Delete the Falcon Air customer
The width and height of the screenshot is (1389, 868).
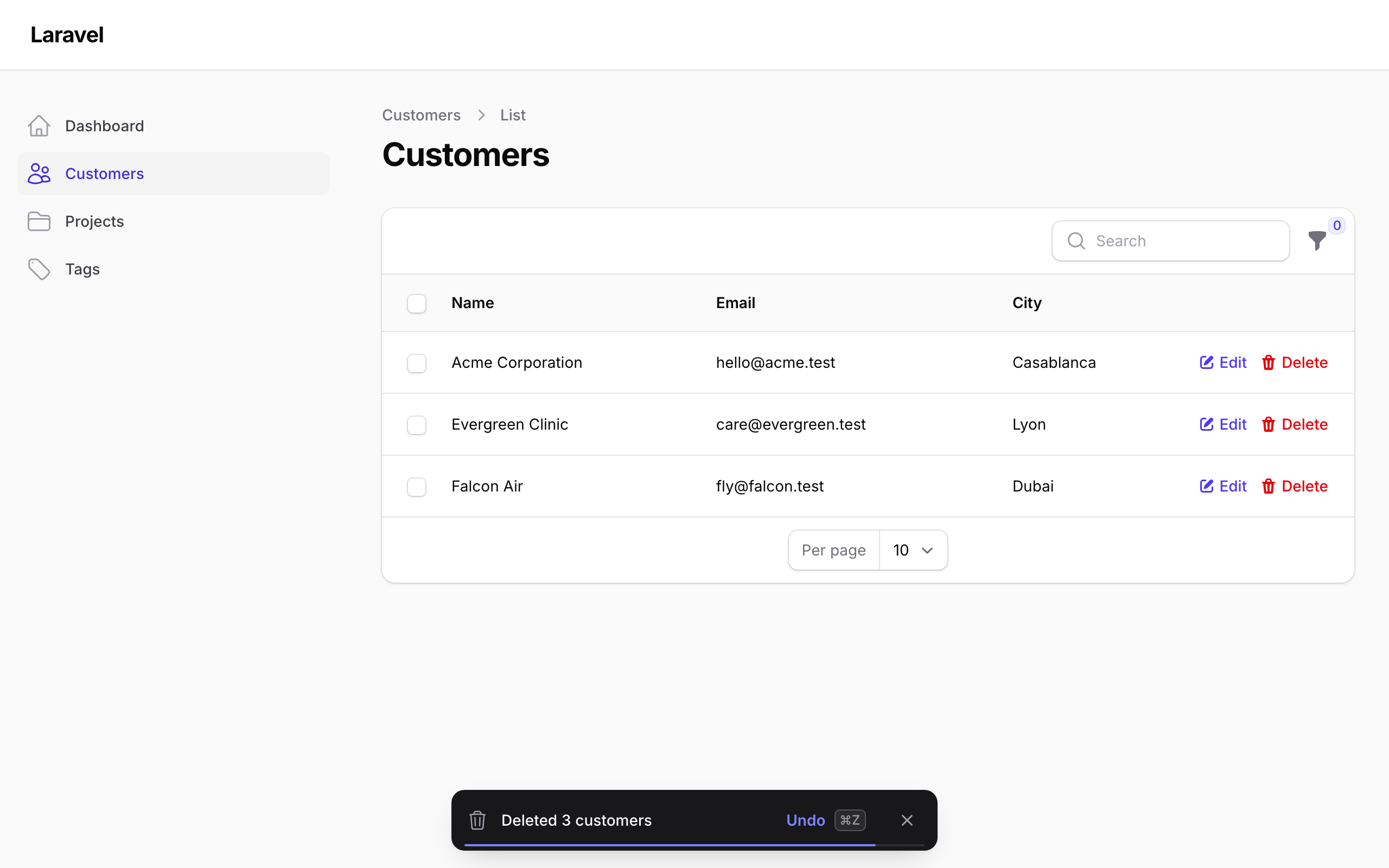[1294, 486]
